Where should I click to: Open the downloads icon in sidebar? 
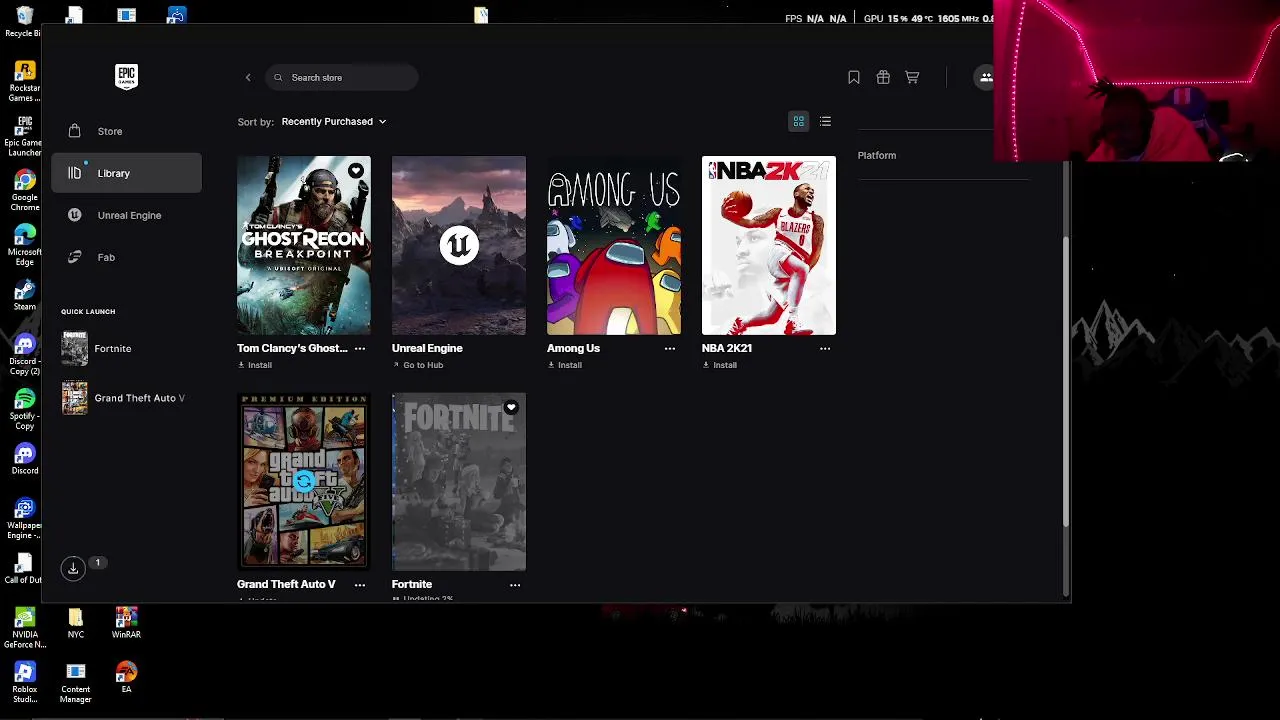tap(73, 568)
